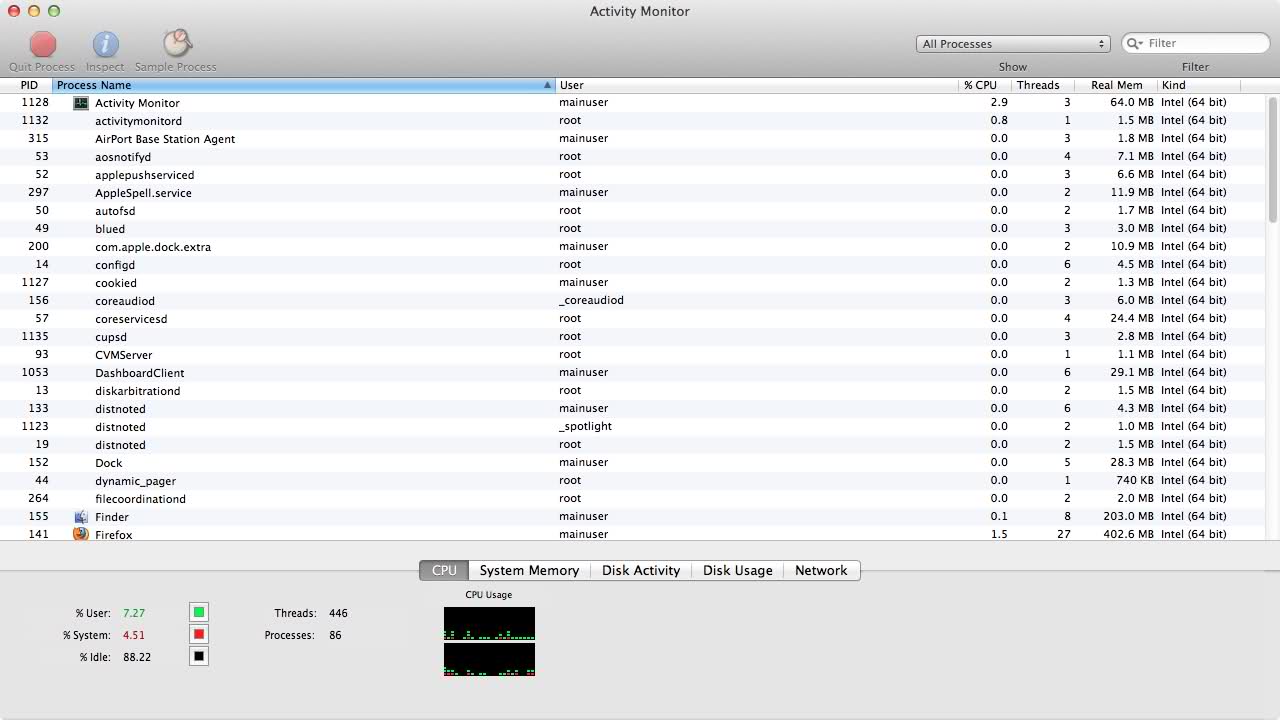Click the upper CPU Usage graph
Screen dimensions: 1280x720
click(x=489, y=624)
